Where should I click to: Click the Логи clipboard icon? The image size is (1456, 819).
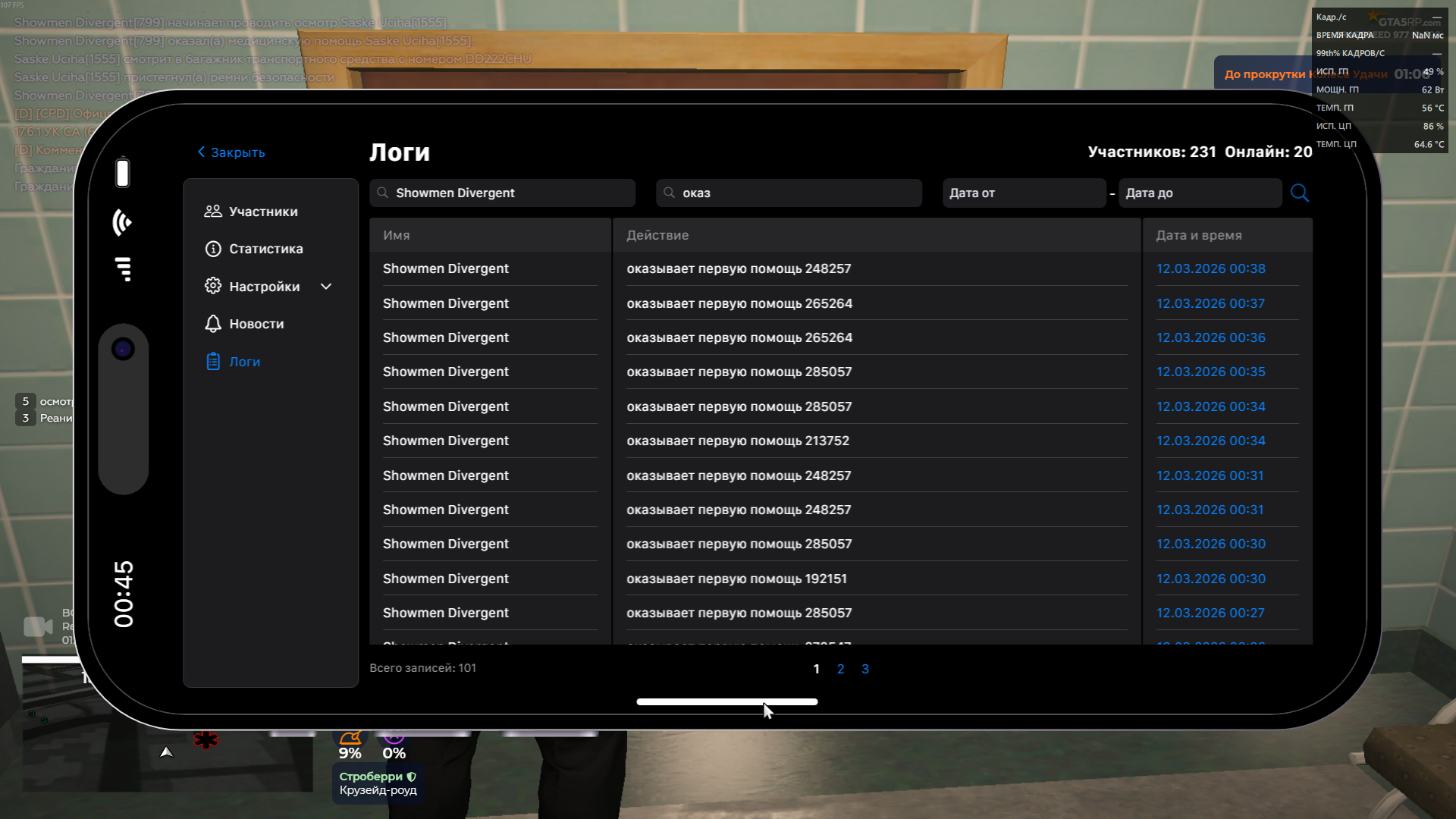(213, 362)
